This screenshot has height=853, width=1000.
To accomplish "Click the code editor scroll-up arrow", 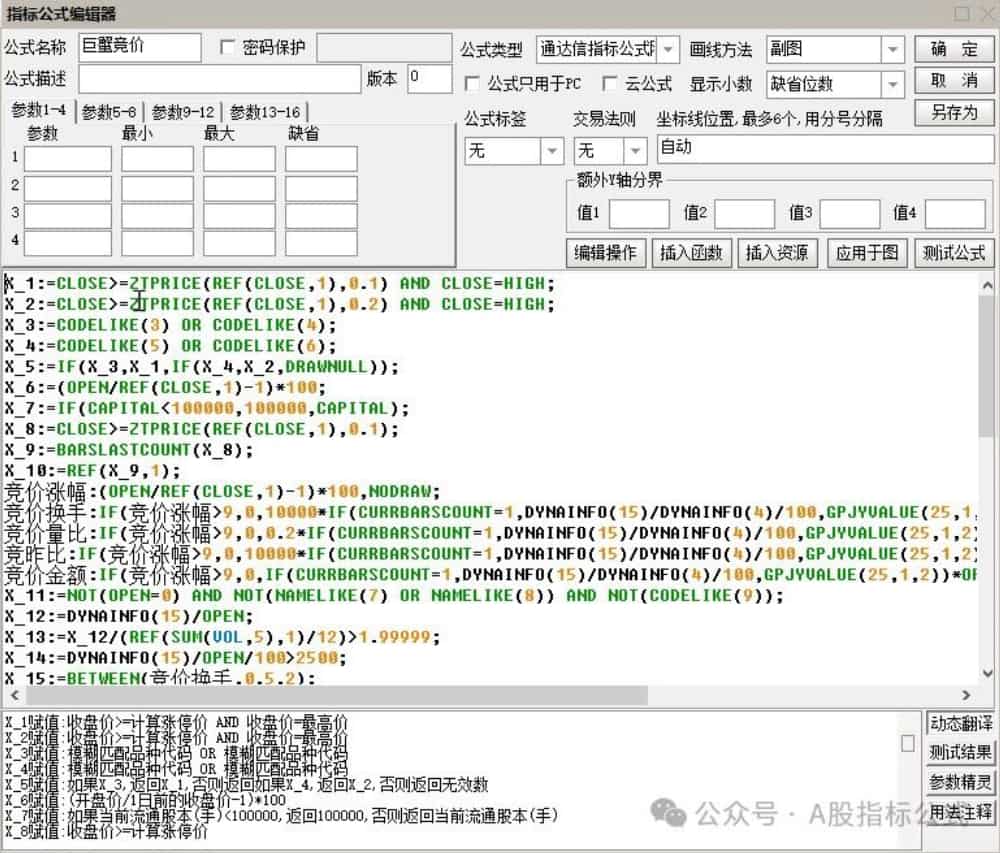I will tap(987, 284).
